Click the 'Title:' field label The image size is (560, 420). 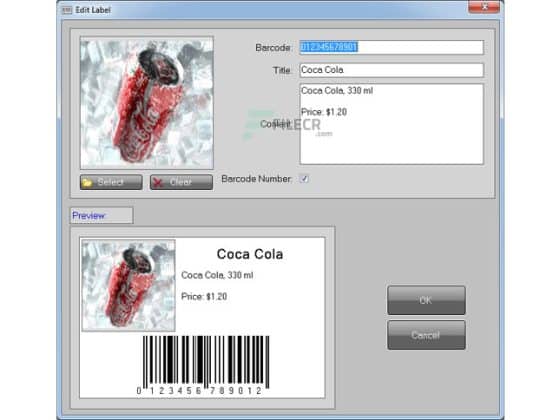click(x=282, y=70)
